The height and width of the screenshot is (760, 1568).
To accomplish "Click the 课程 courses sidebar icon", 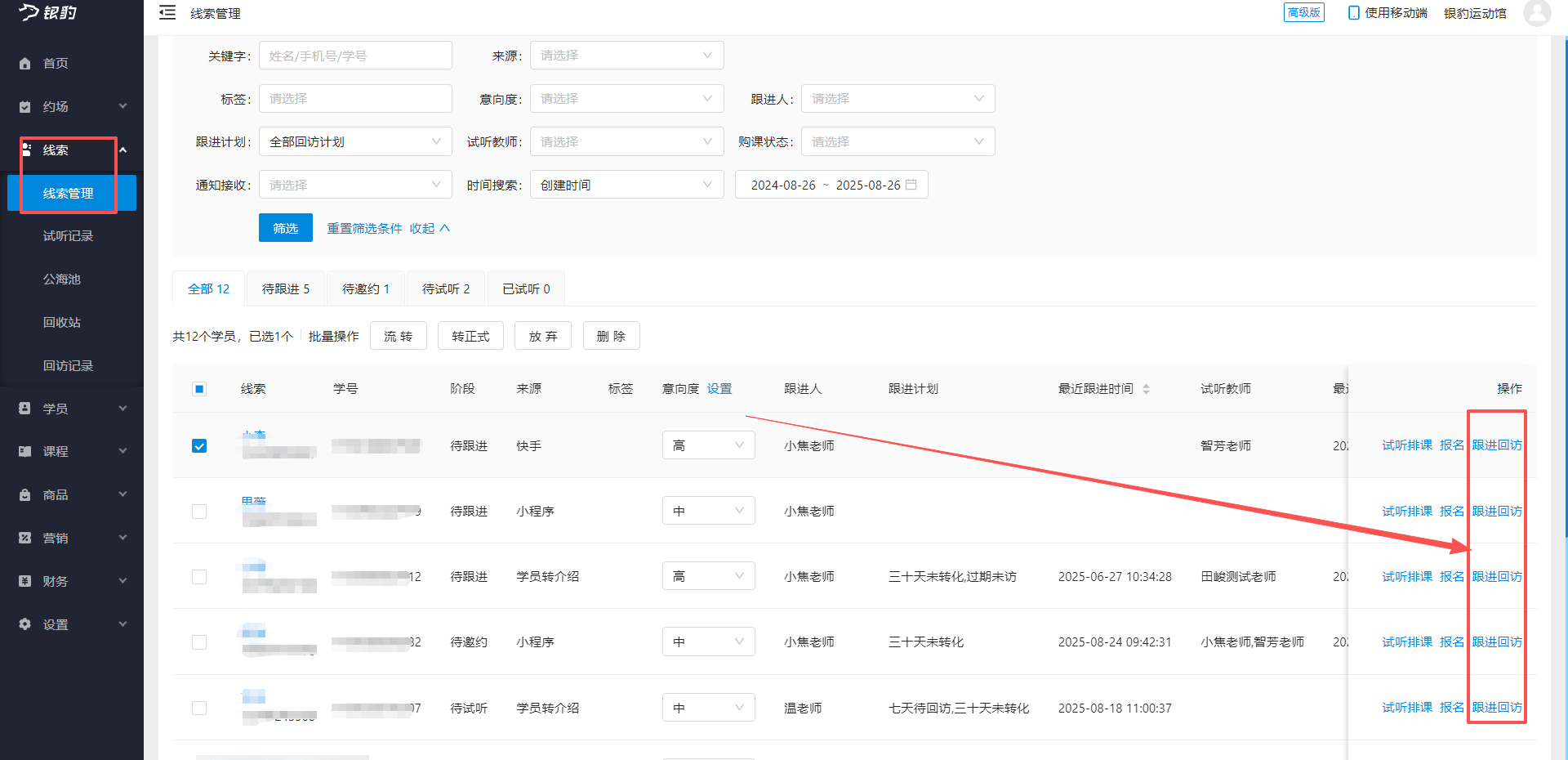I will tap(24, 450).
